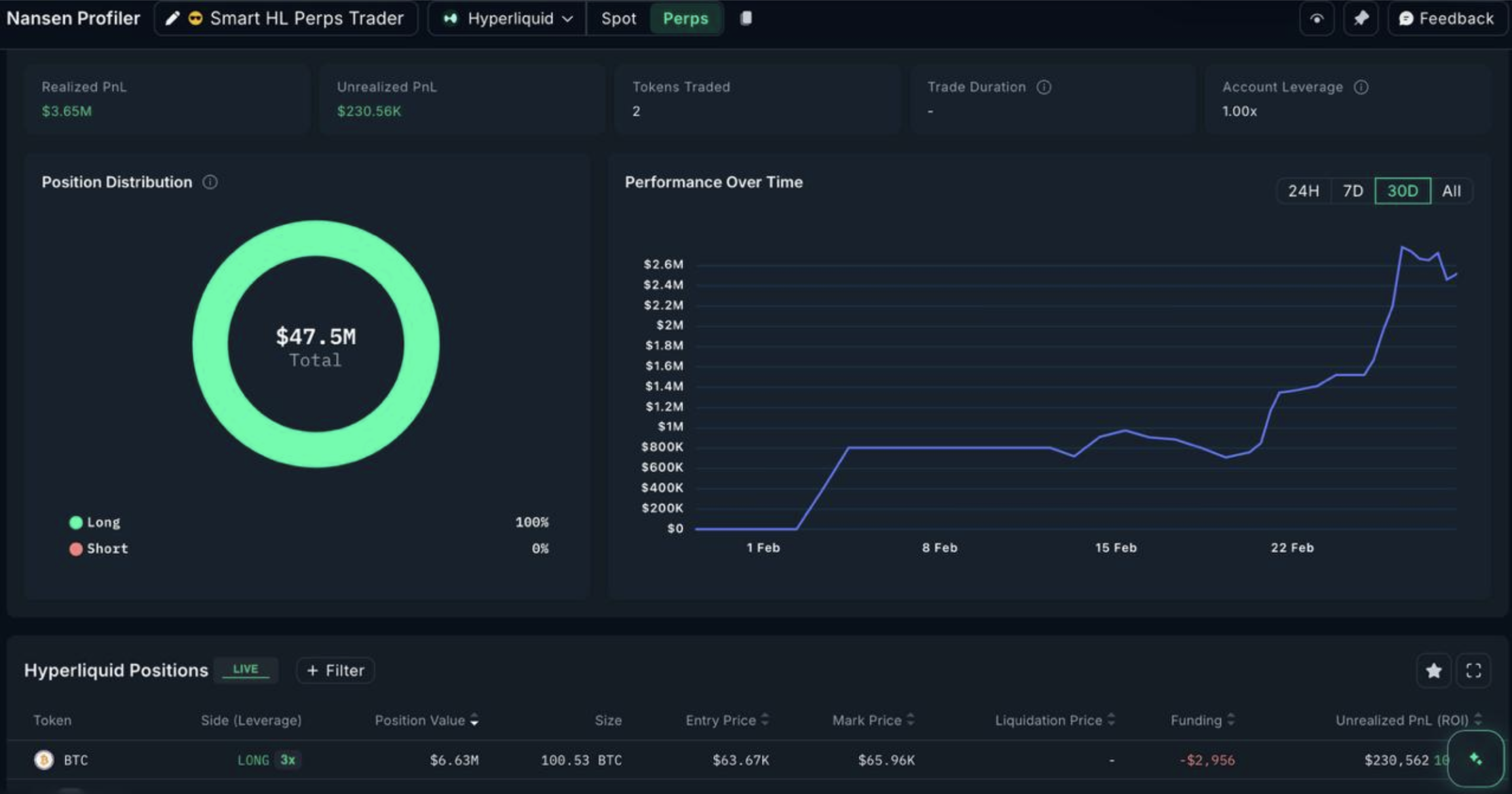Click info icon next to Trade Duration
This screenshot has height=794, width=1512.
(x=1044, y=87)
